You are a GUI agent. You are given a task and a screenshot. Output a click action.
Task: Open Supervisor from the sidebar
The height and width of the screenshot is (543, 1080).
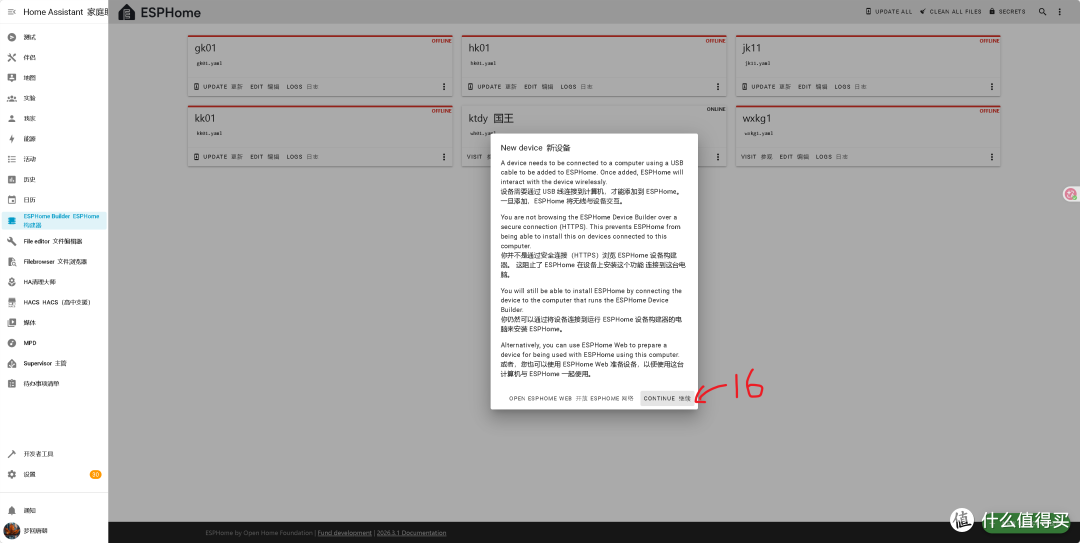point(54,363)
